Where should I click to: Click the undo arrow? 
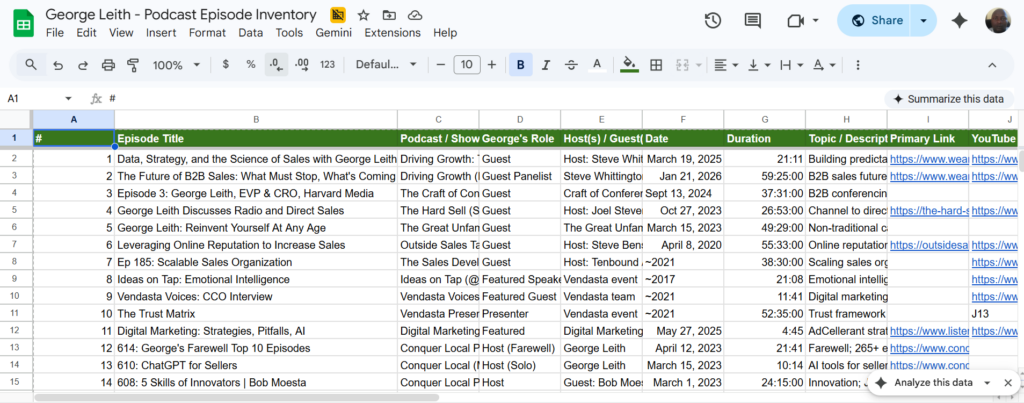[58, 65]
